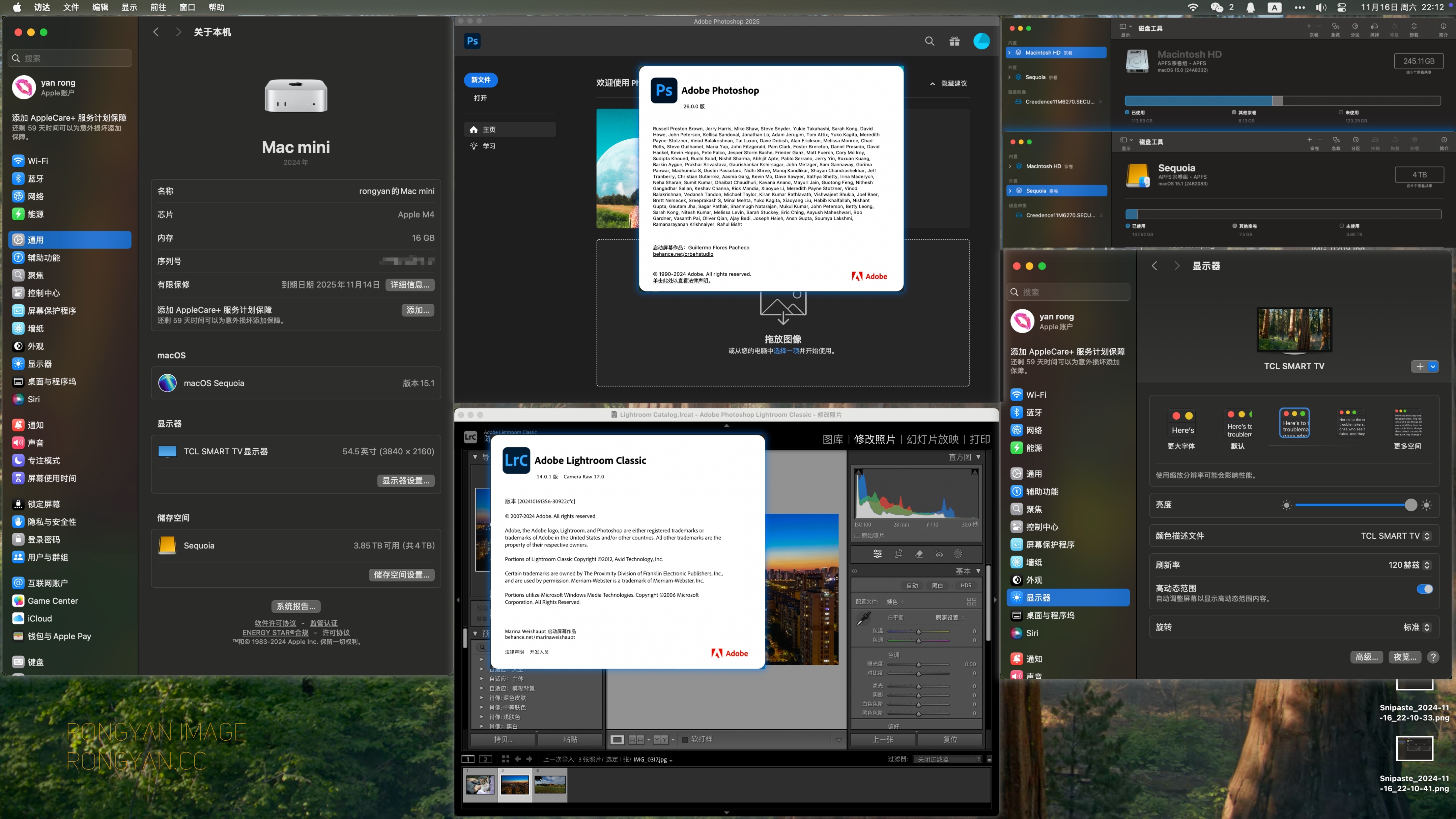
Task: Adjust the display brightness slider
Action: click(x=1356, y=505)
